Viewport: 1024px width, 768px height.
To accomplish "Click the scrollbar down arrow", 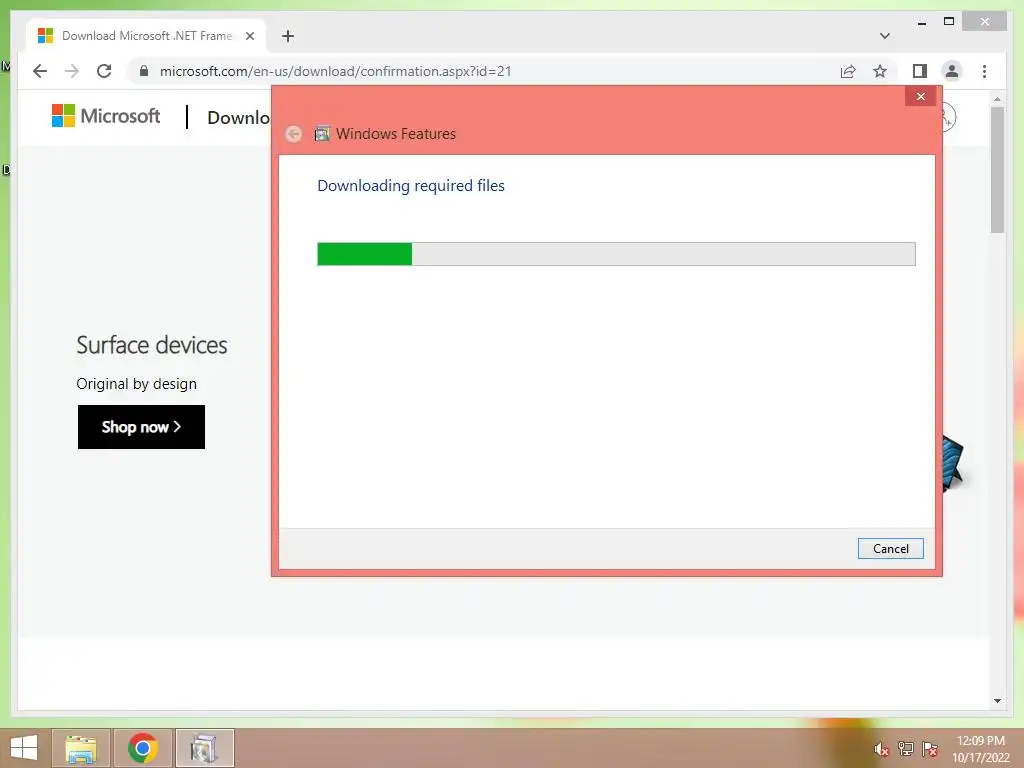I will click(x=997, y=701).
